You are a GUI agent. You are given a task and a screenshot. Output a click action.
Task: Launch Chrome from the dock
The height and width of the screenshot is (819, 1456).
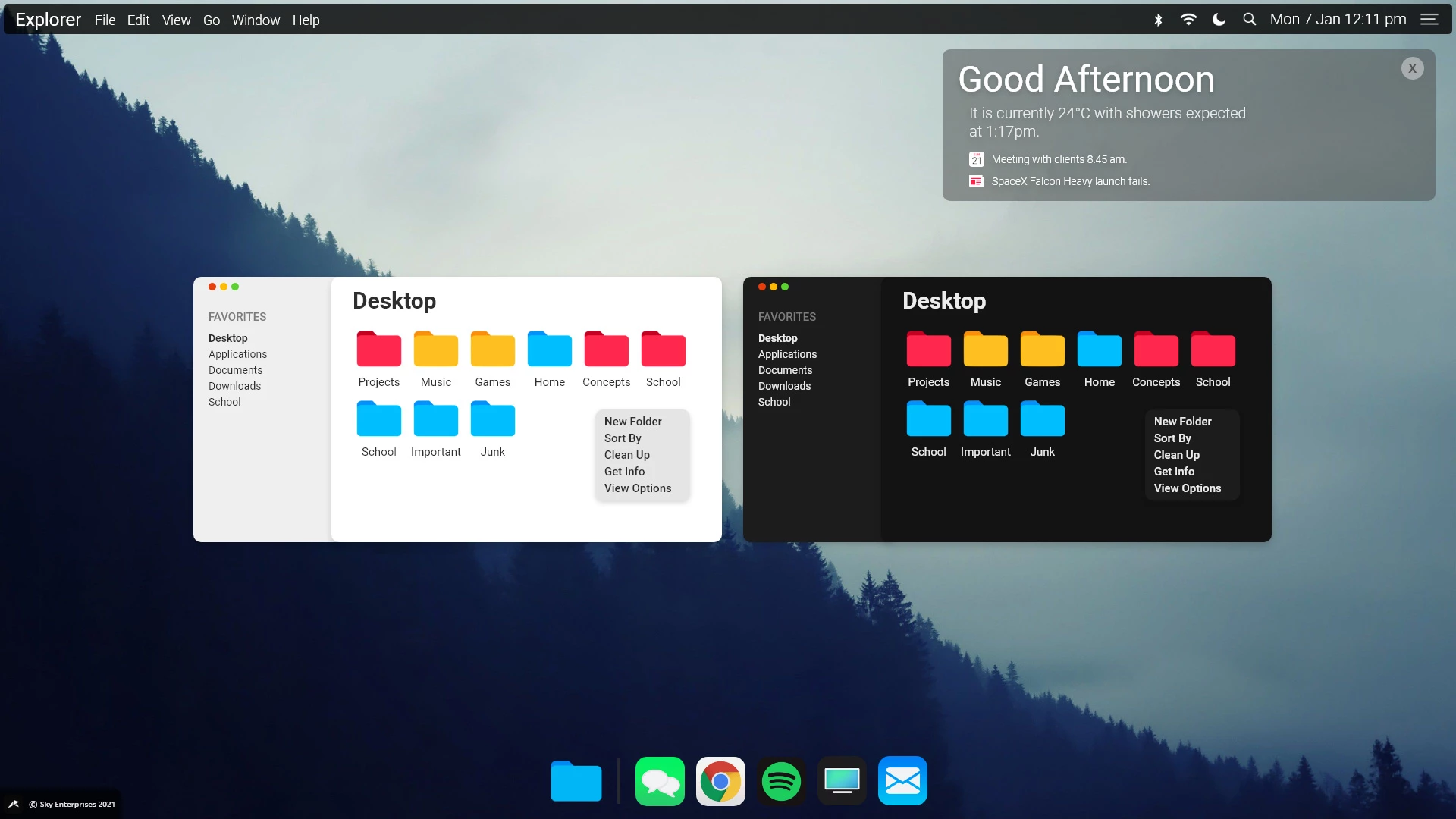click(x=720, y=781)
